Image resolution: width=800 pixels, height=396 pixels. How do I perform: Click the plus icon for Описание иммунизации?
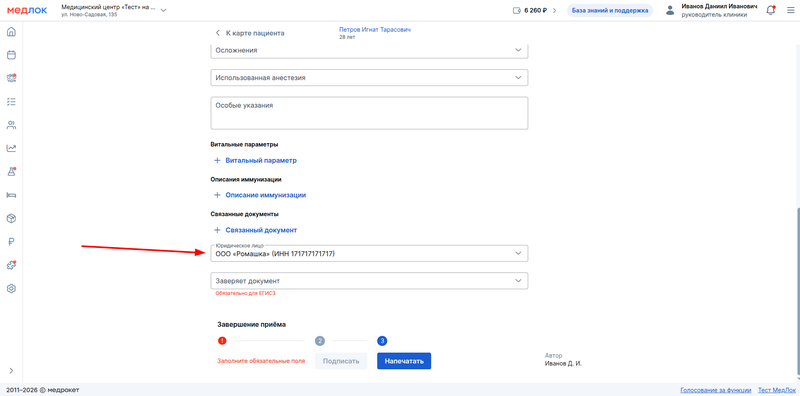[x=217, y=195]
